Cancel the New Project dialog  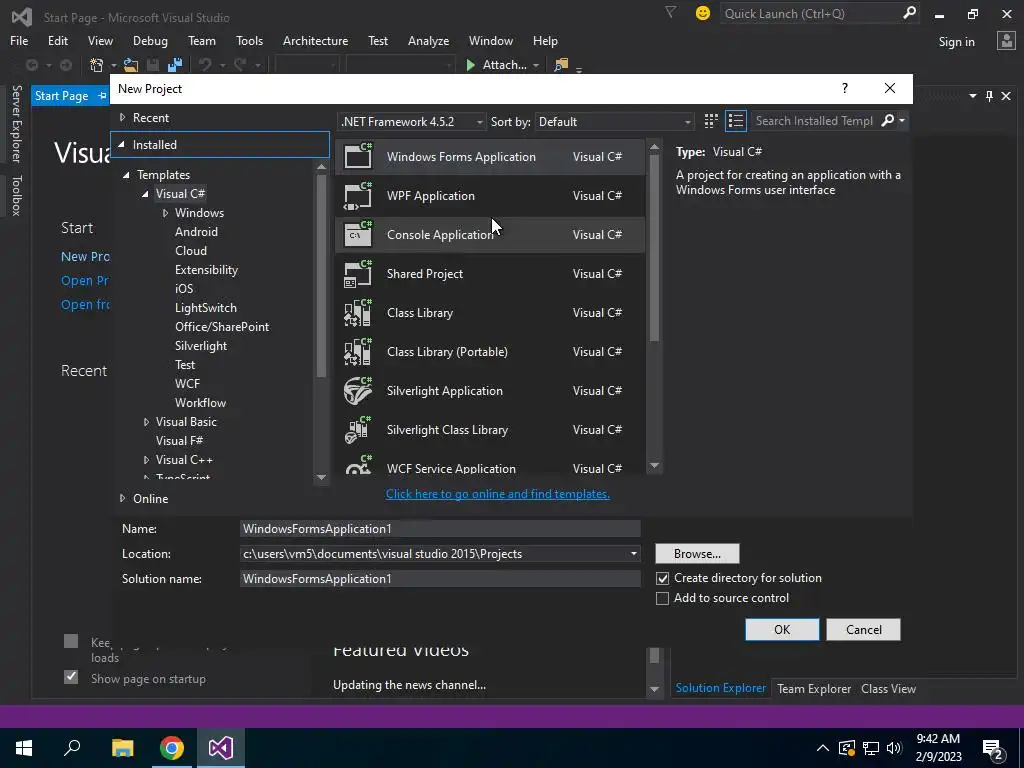click(863, 630)
